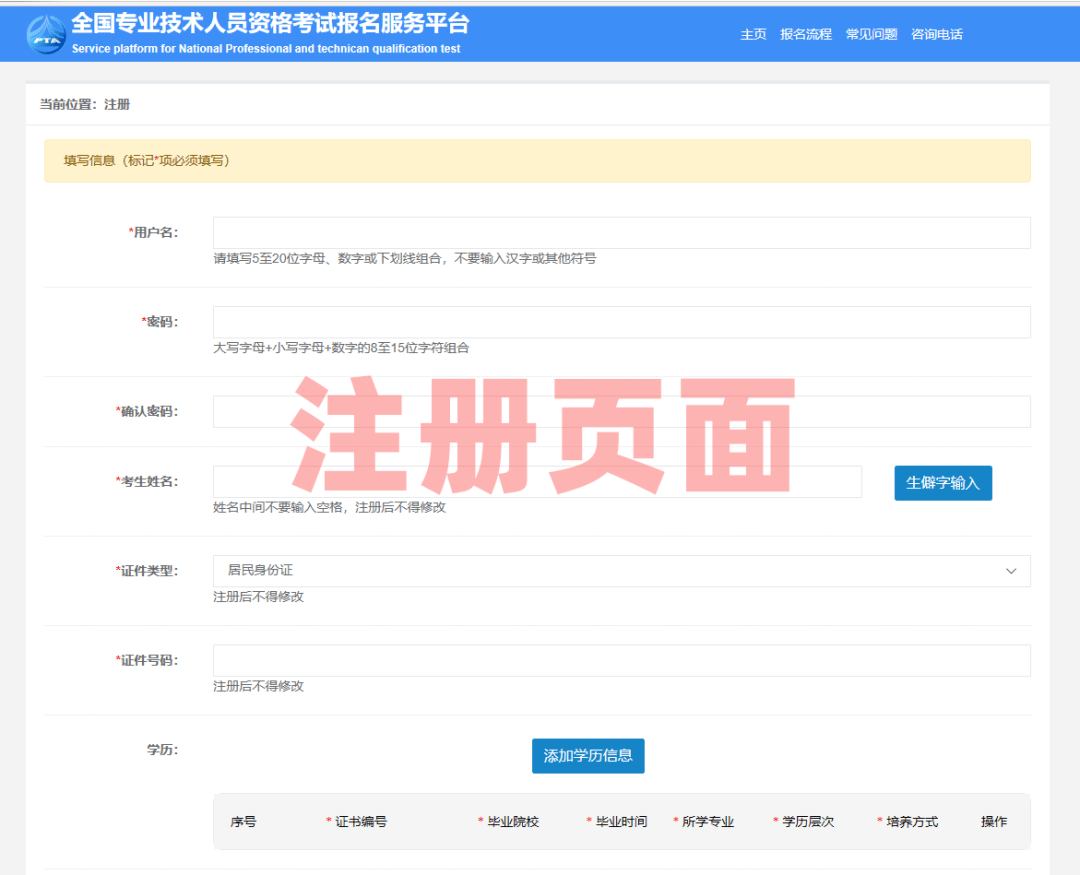1080x875 pixels.
Task: Click the platform title 全国专业技术人员资格考试报名服务平台
Action: 270,24
